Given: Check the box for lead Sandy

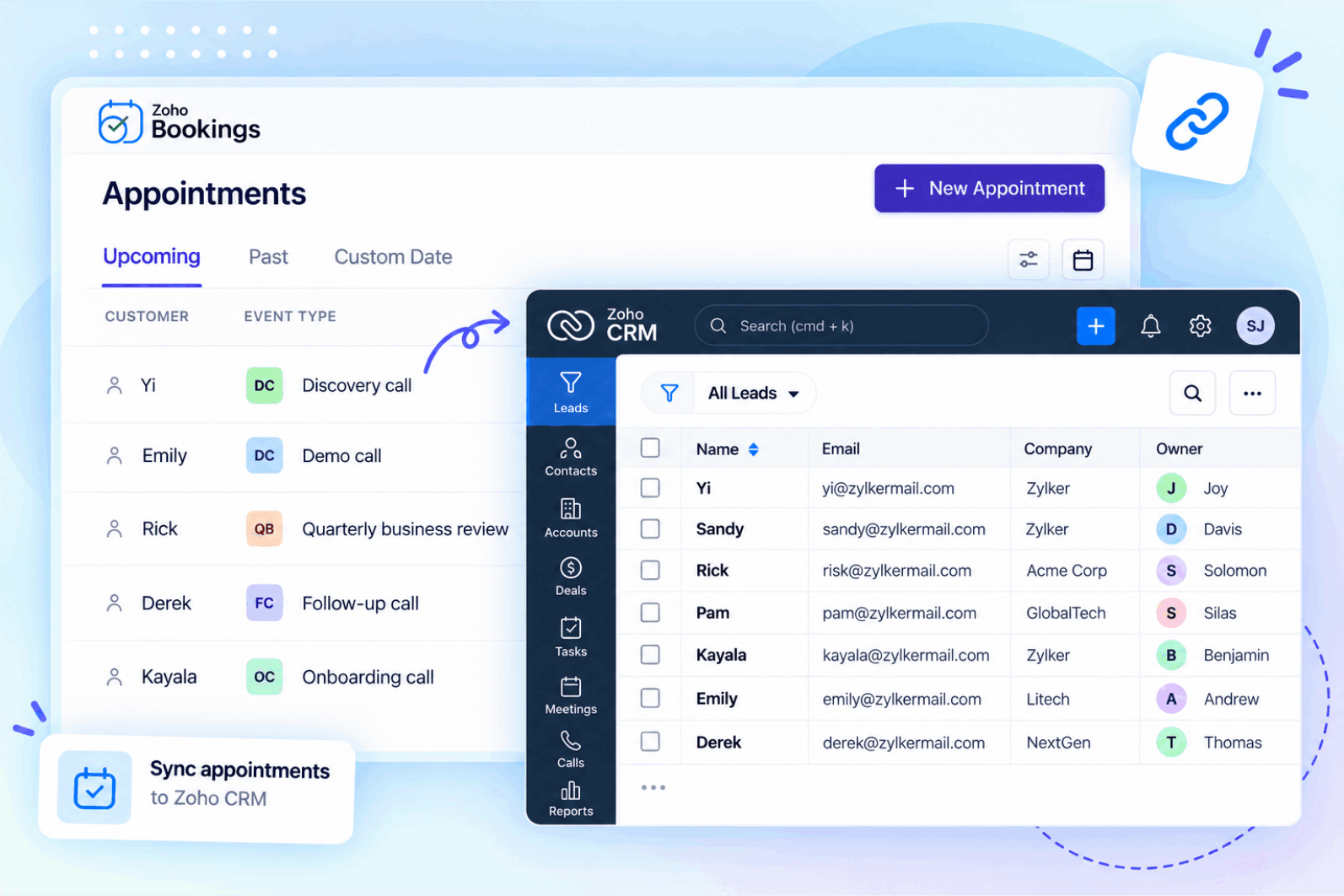Looking at the screenshot, I should pos(650,528).
